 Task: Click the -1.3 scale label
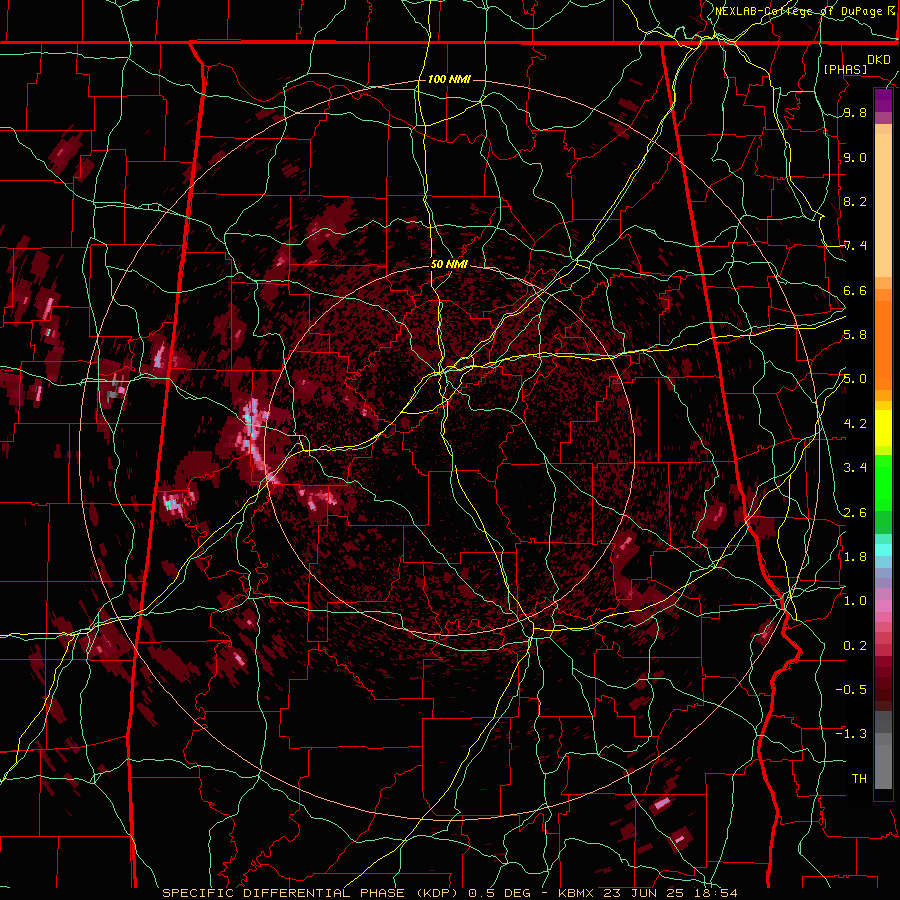(x=851, y=734)
